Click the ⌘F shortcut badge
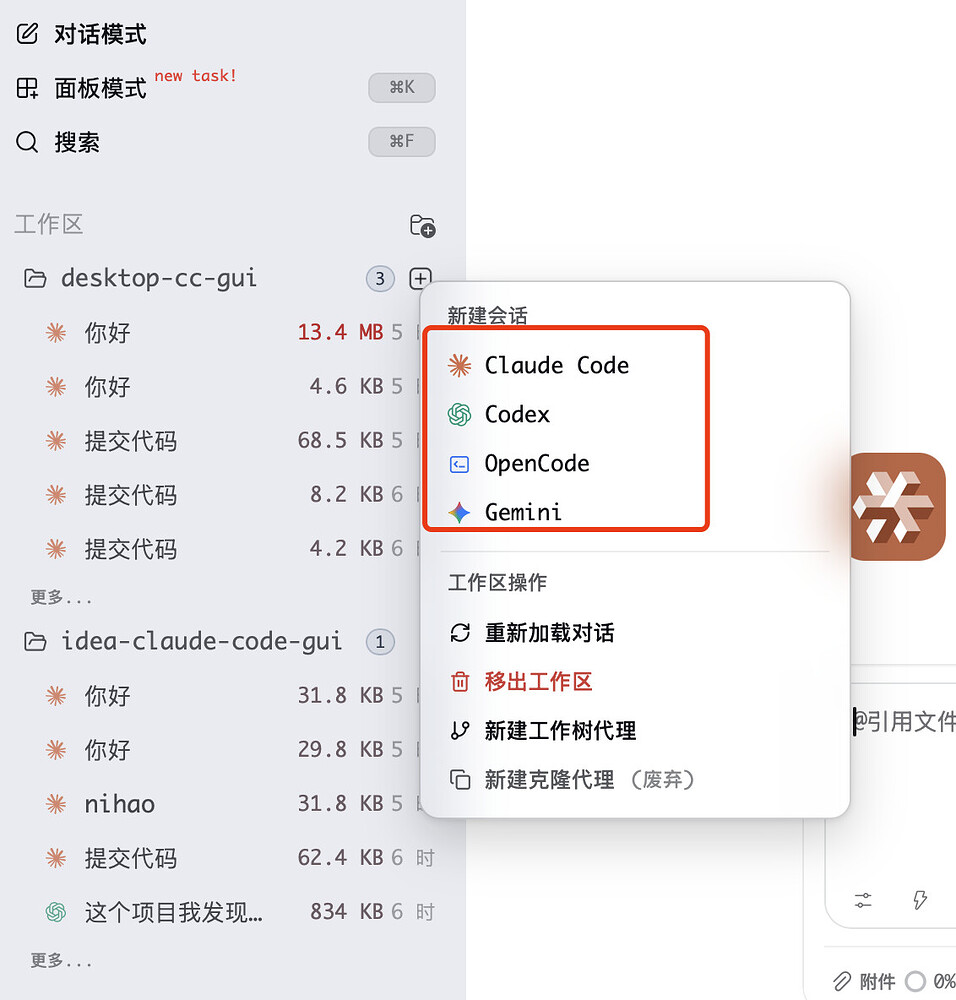 click(x=402, y=141)
